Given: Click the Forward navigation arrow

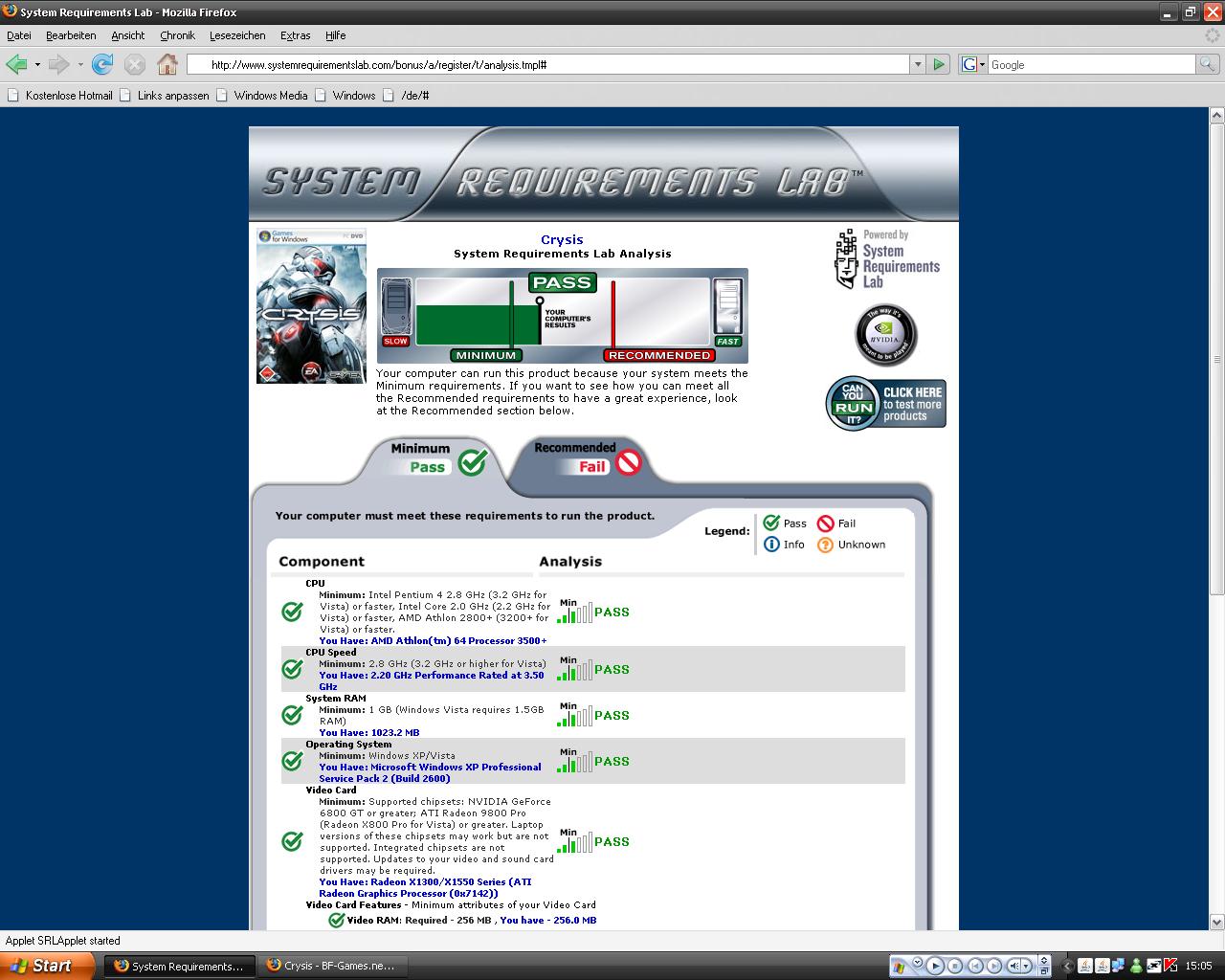Looking at the screenshot, I should (58, 64).
